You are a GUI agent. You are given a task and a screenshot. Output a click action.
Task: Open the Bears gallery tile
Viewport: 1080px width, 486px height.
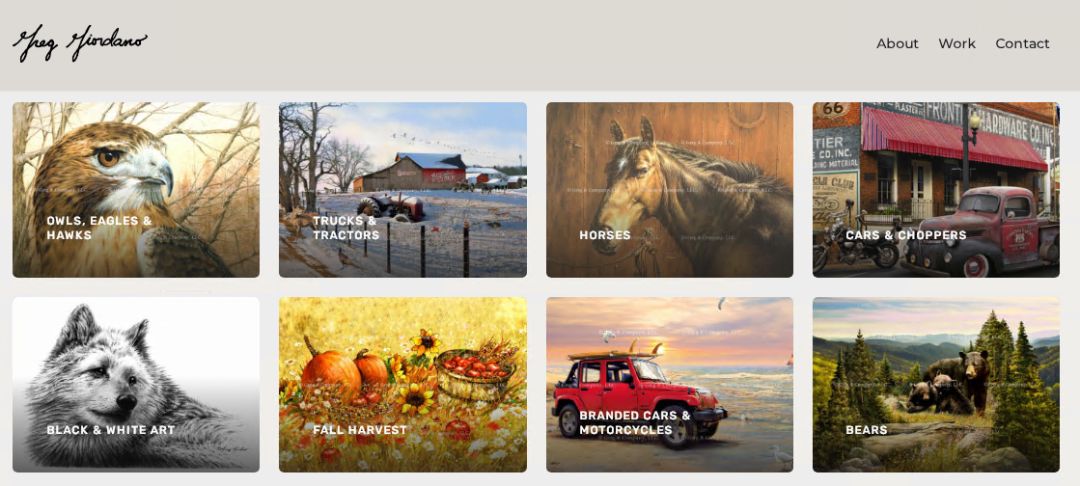coord(936,385)
